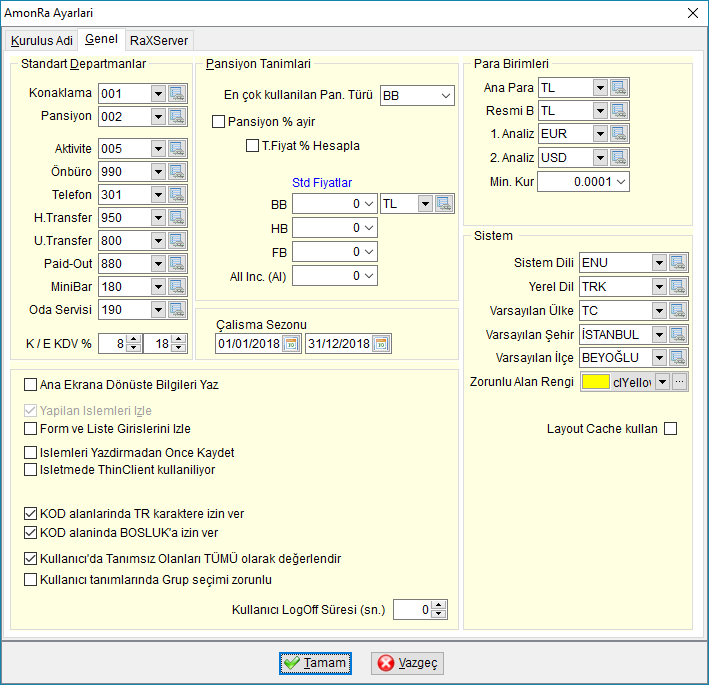Open lookup icon next to Pansiyon department
The image size is (709, 685).
[177, 117]
